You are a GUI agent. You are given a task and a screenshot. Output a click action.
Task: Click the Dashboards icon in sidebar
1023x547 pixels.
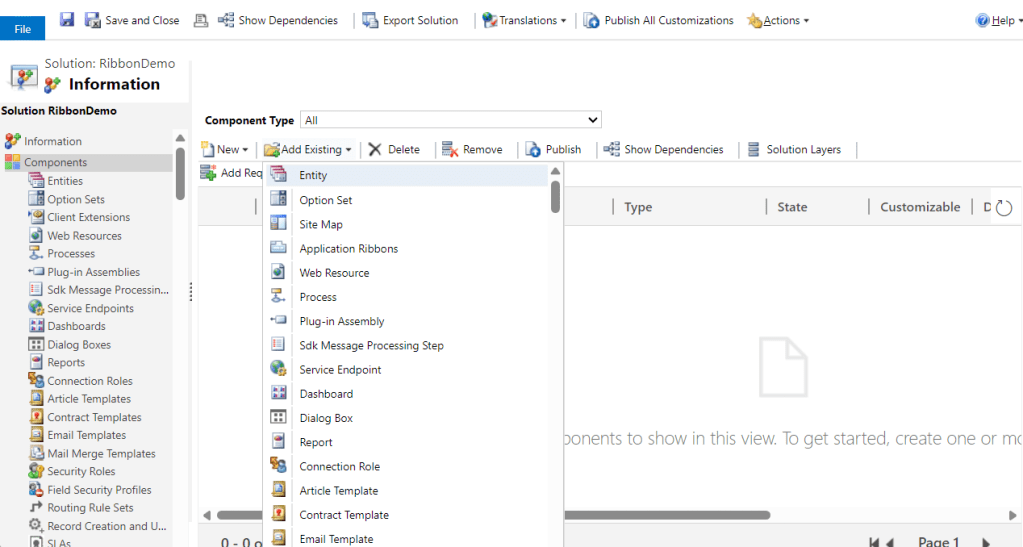click(36, 326)
